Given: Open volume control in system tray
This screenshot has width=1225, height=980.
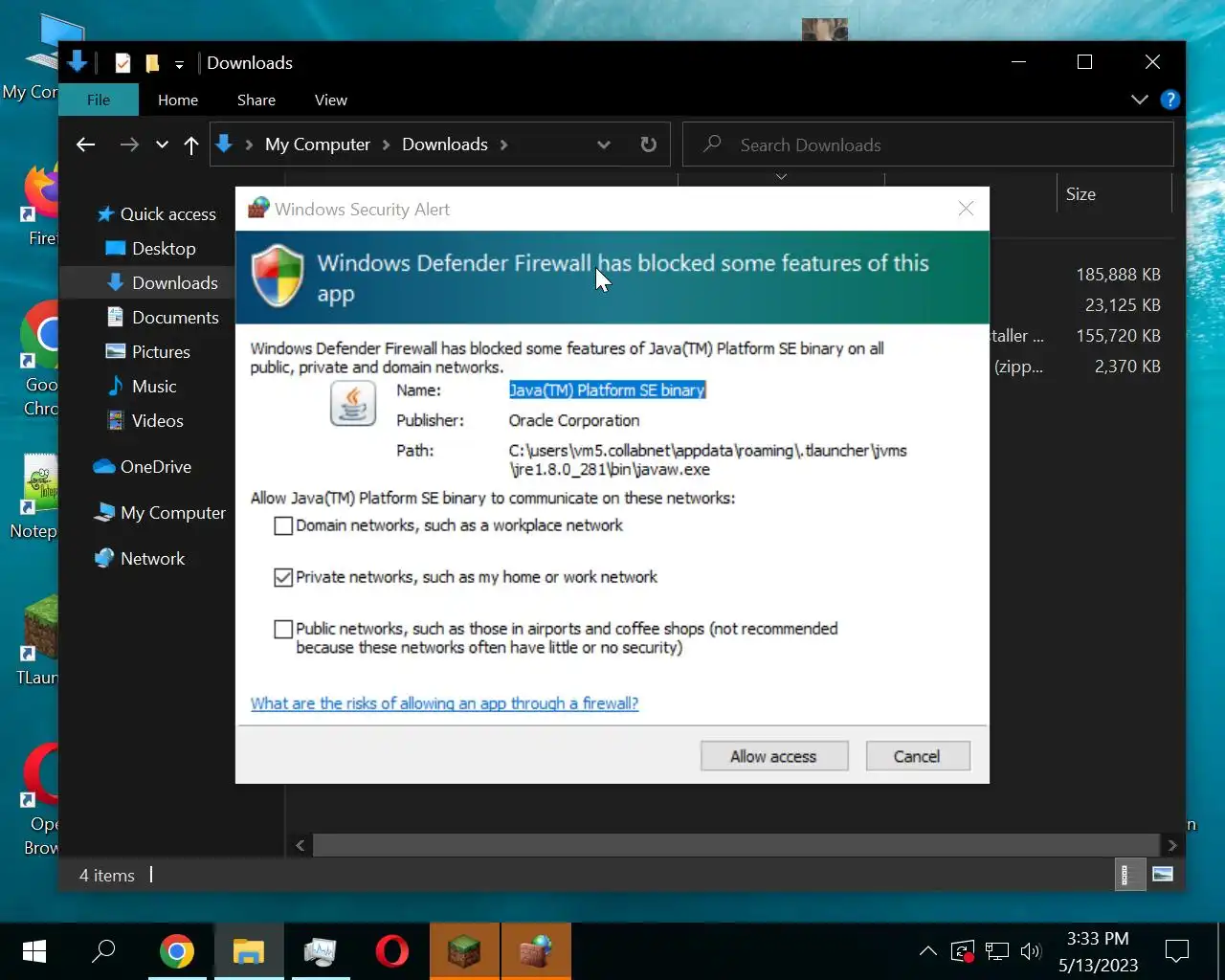Looking at the screenshot, I should [1031, 951].
